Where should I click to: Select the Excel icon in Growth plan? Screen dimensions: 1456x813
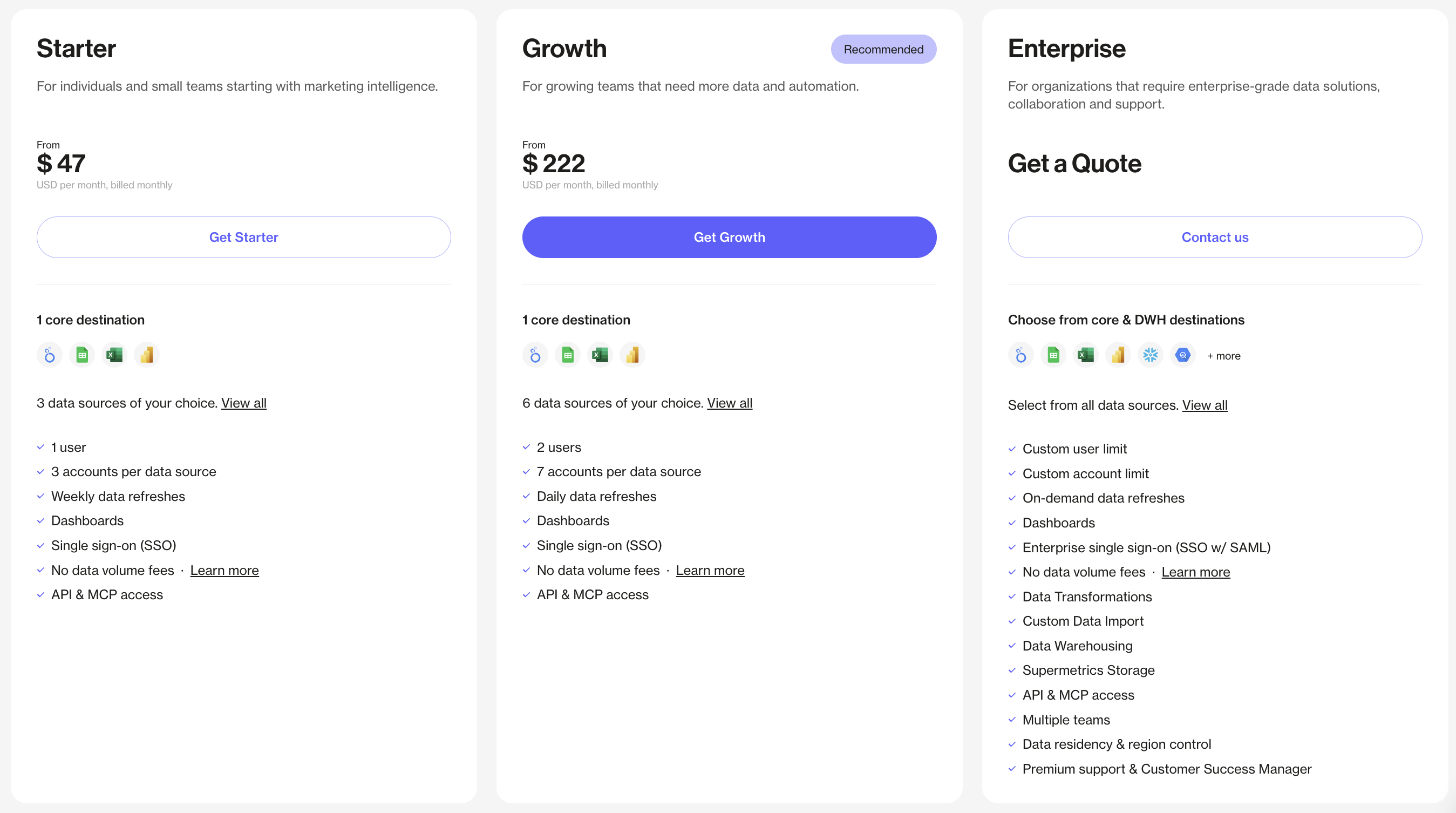600,355
